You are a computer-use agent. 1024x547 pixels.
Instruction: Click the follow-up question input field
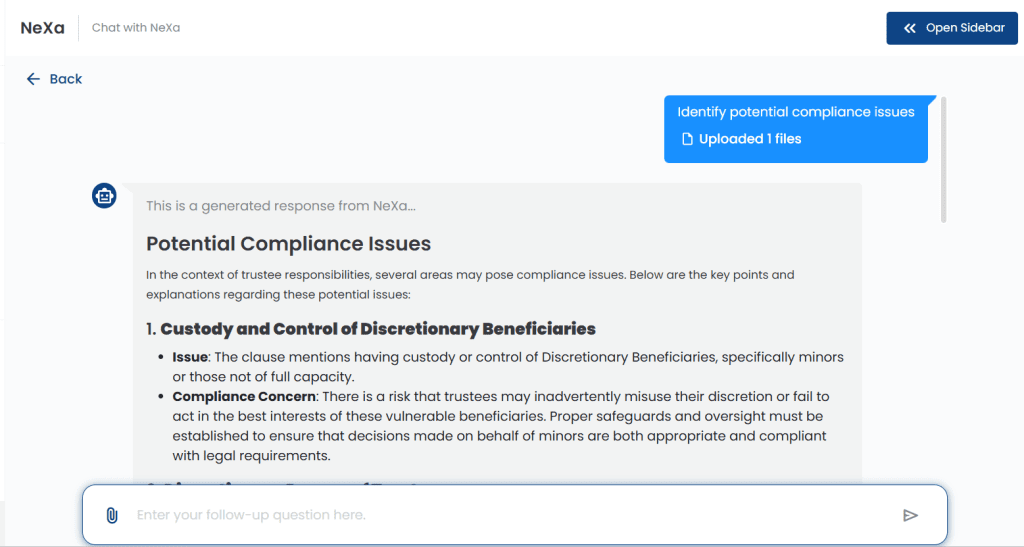(515, 515)
